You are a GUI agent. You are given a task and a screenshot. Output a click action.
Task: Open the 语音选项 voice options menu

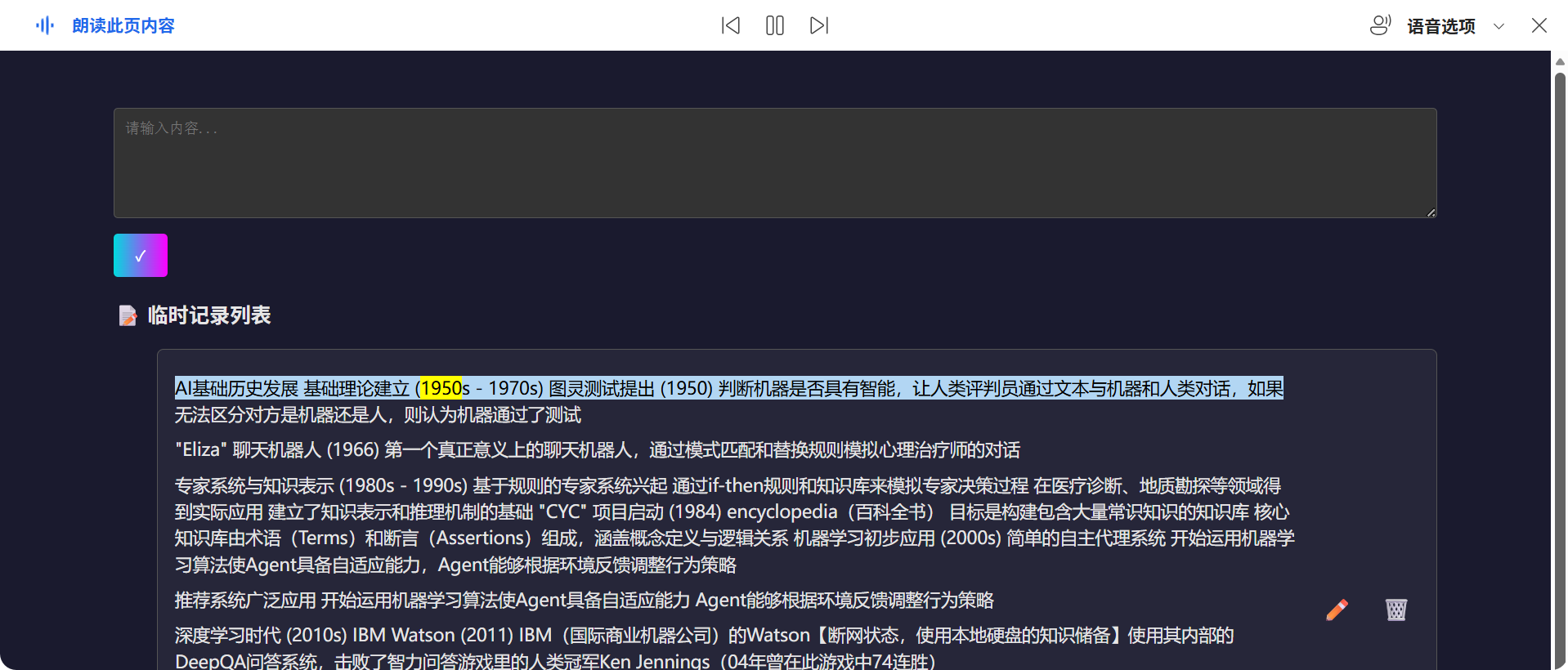click(x=1440, y=26)
